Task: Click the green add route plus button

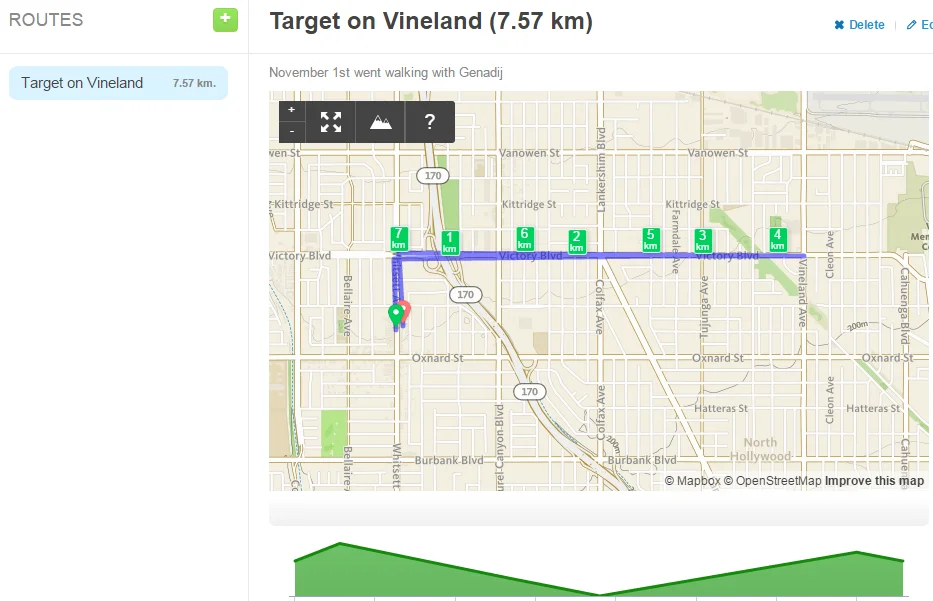Action: coord(225,19)
